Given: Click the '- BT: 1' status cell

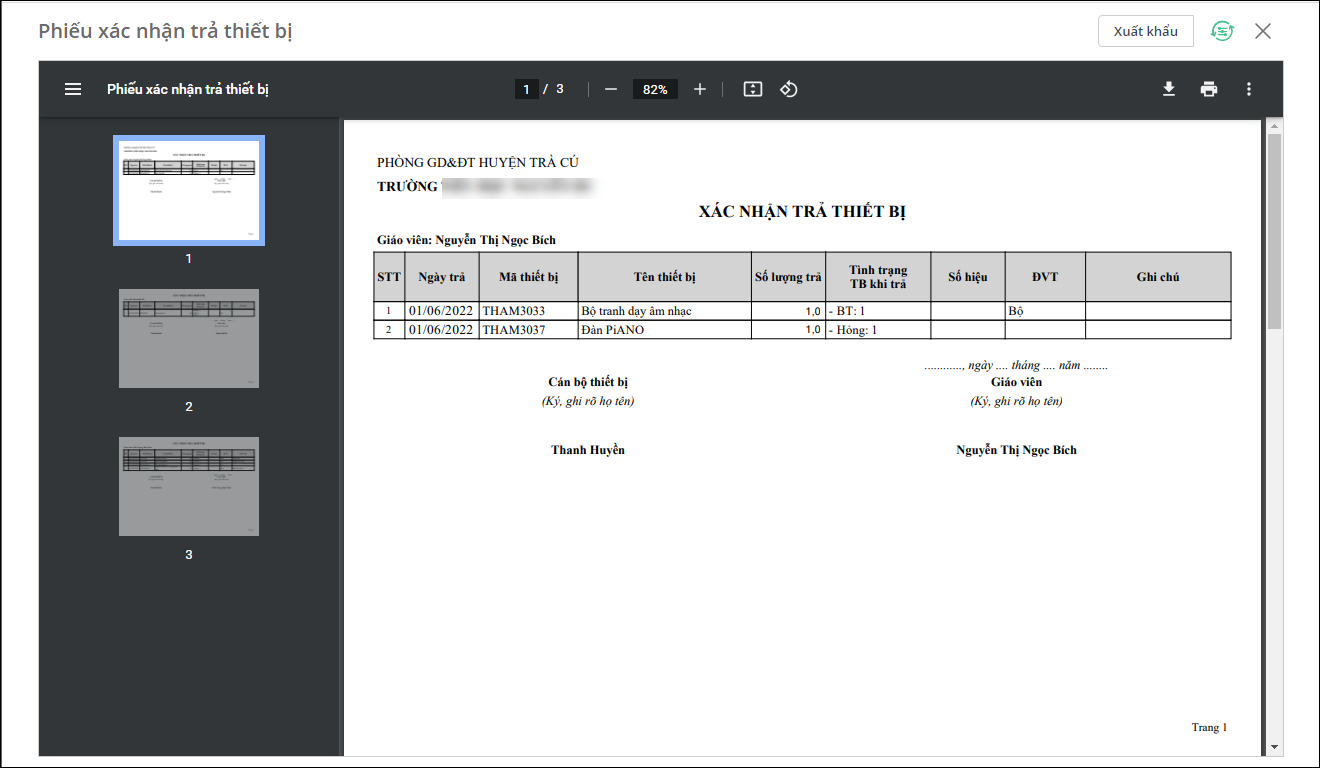Looking at the screenshot, I should click(x=878, y=311).
